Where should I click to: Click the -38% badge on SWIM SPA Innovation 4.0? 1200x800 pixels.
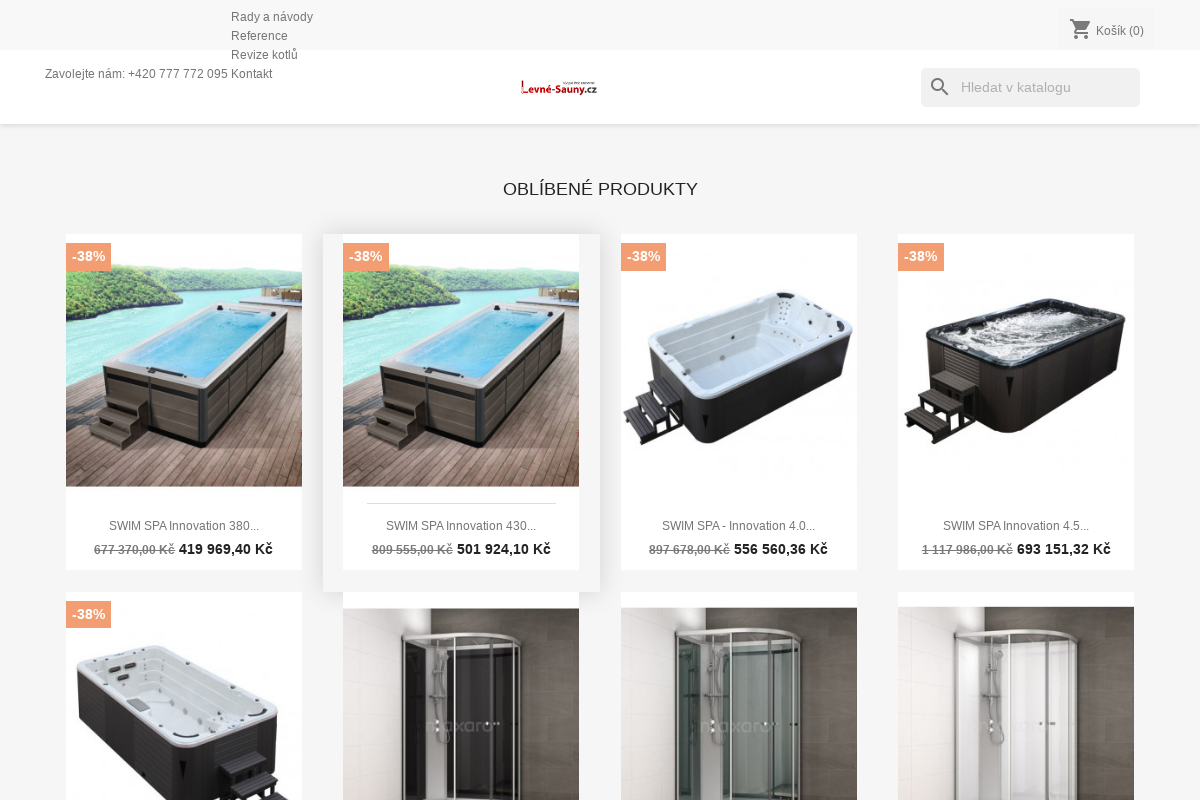pyautogui.click(x=643, y=257)
